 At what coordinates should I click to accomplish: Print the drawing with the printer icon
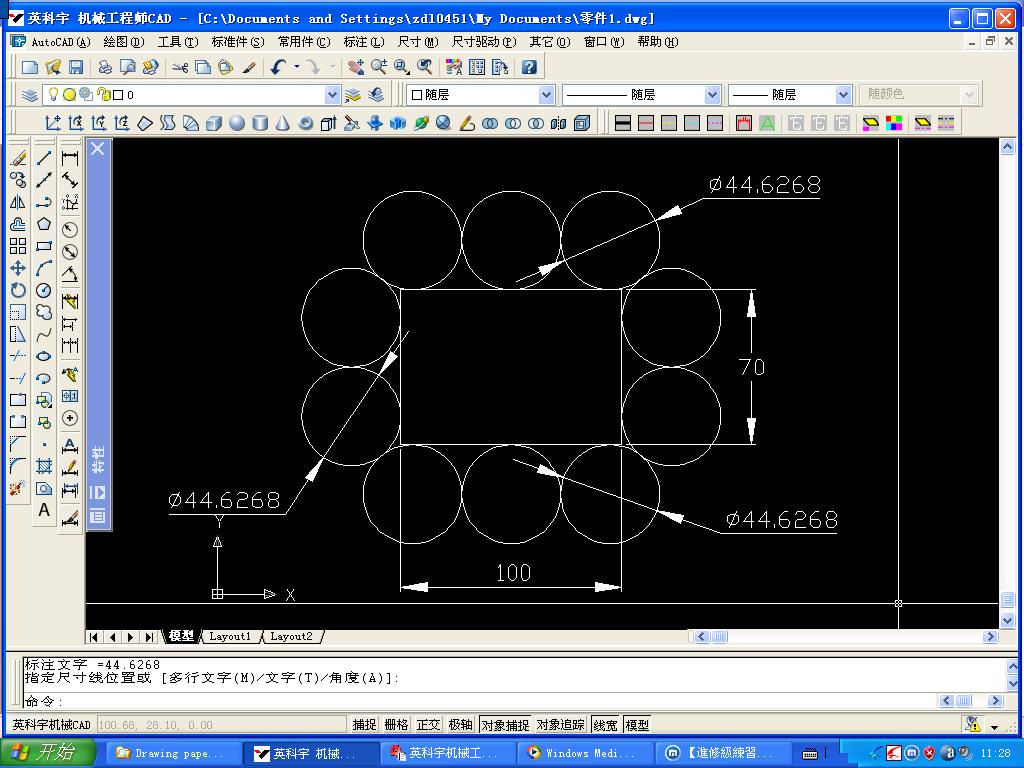point(105,67)
